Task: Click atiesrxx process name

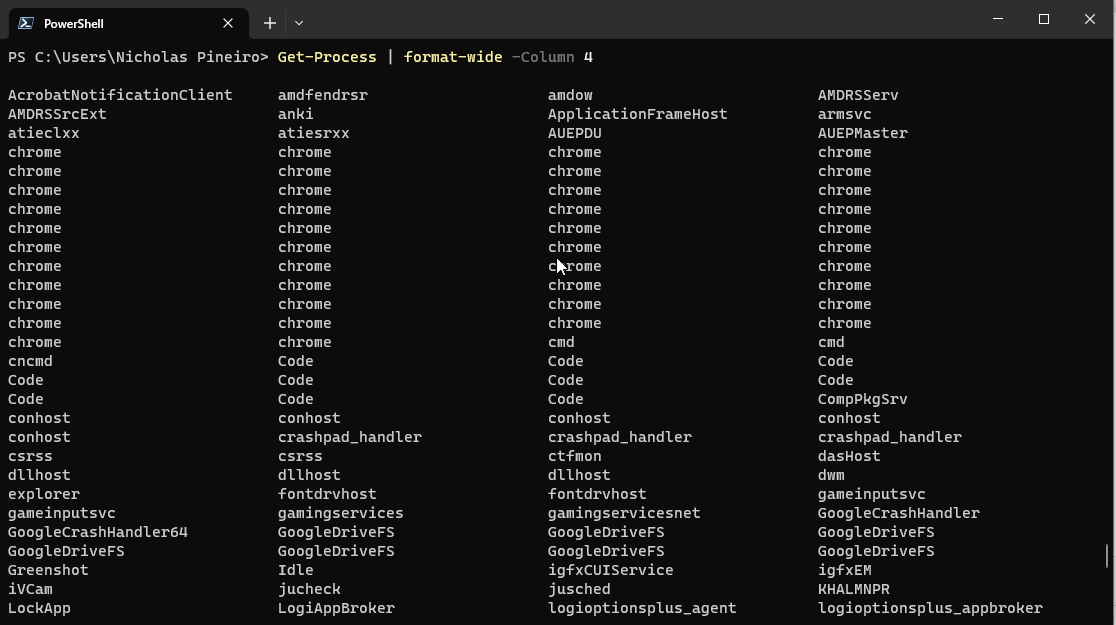Action: 313,133
